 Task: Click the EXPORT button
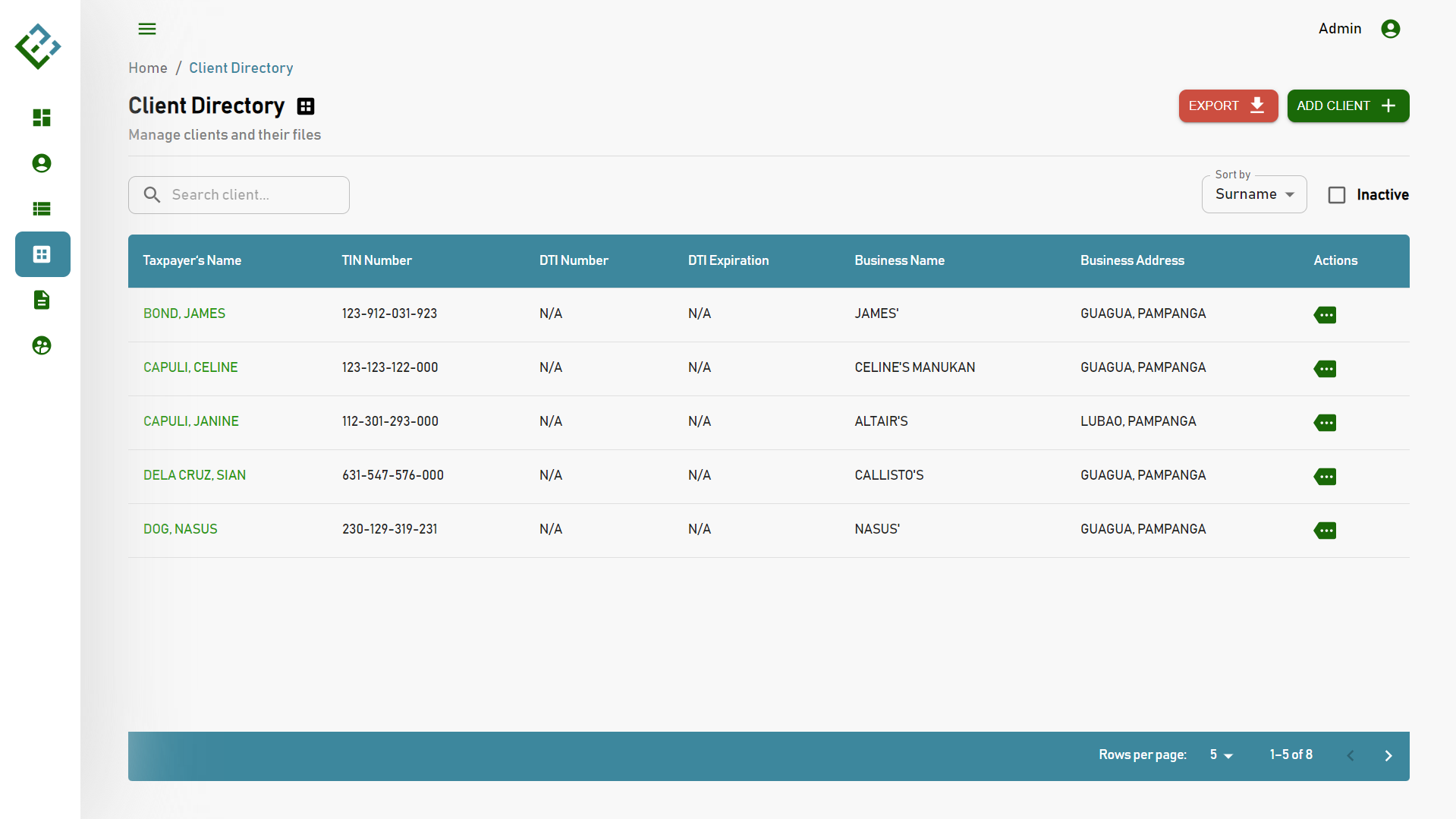point(1228,106)
